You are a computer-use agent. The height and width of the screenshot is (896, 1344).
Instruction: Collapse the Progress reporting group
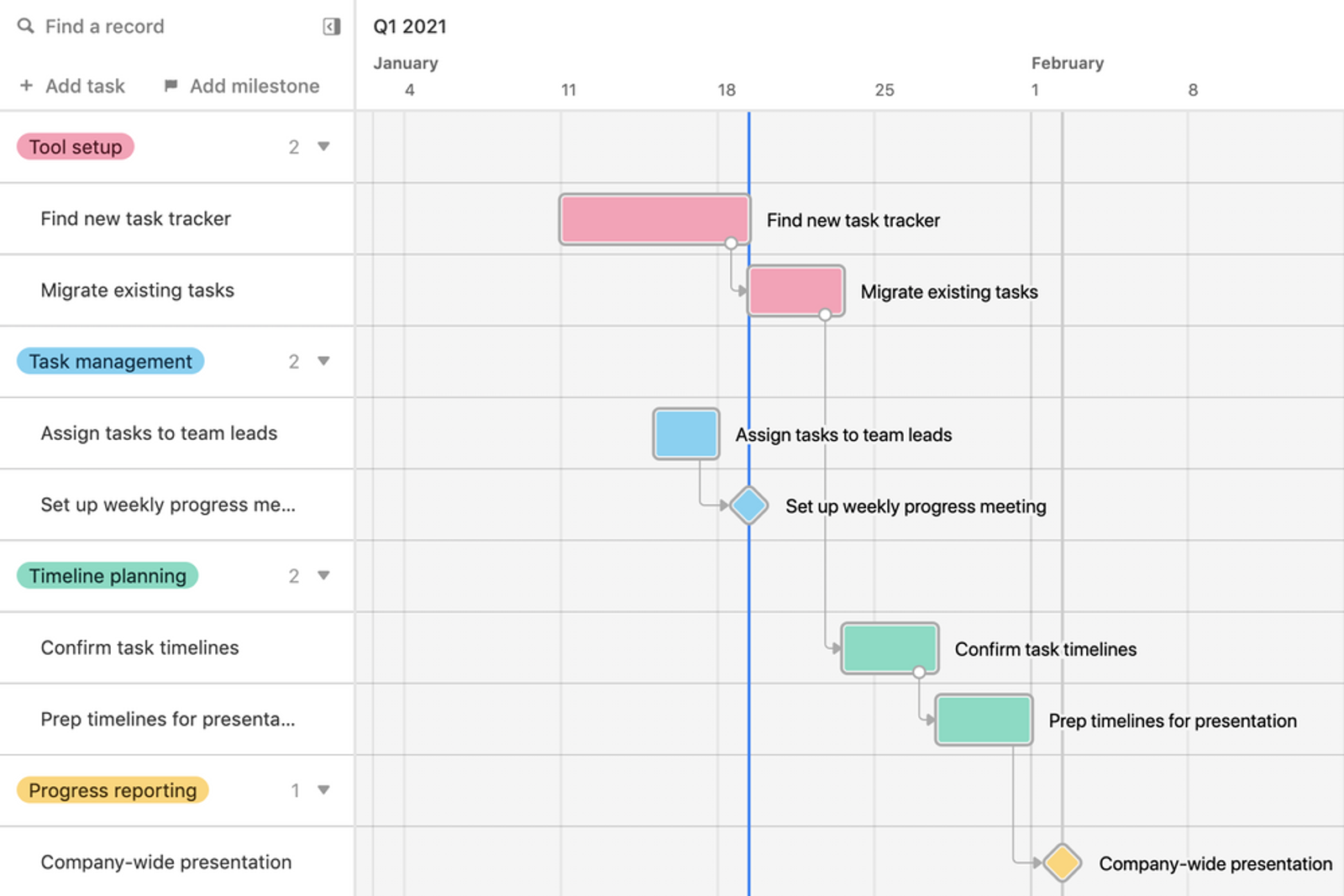[323, 789]
